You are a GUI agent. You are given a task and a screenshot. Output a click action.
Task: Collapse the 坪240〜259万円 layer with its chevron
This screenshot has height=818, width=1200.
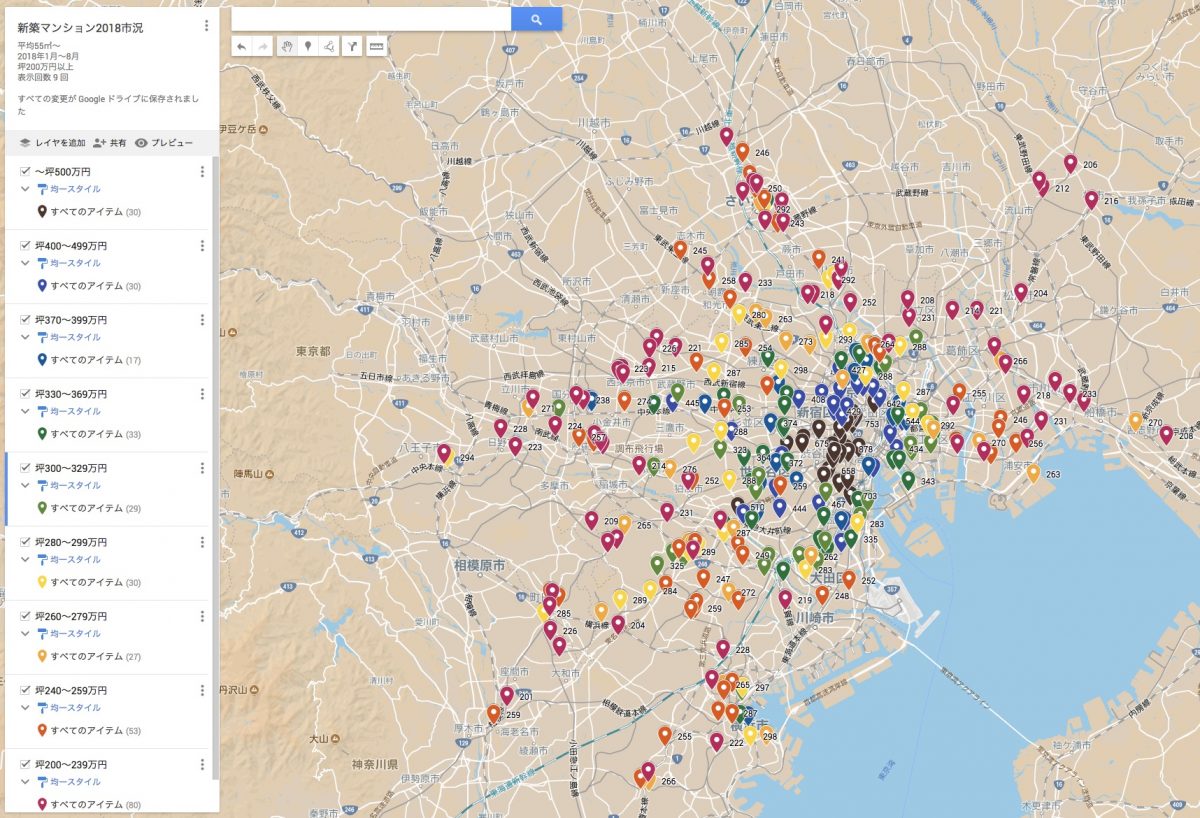25,708
